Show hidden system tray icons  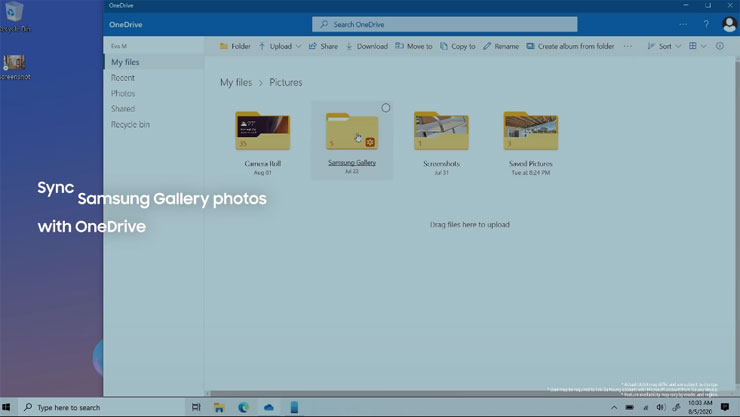614,408
